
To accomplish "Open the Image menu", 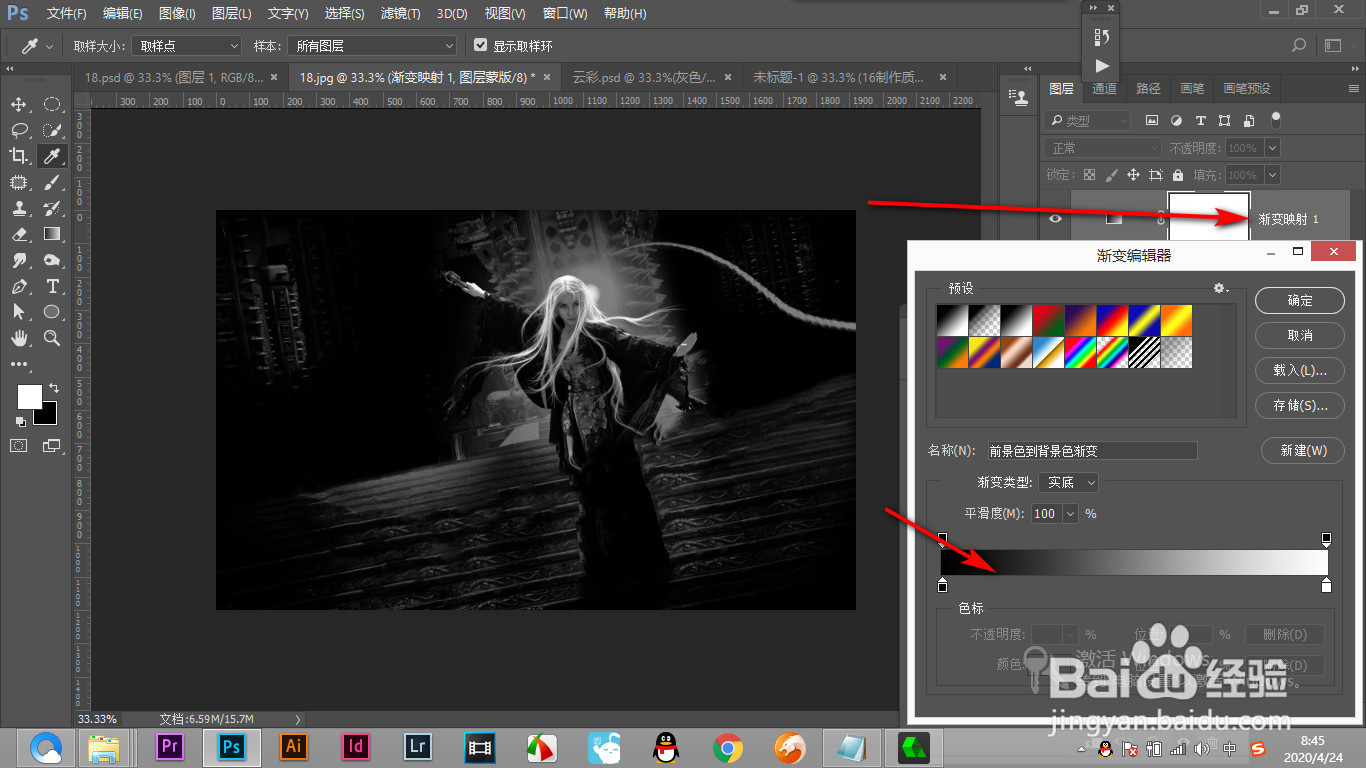I will 177,14.
